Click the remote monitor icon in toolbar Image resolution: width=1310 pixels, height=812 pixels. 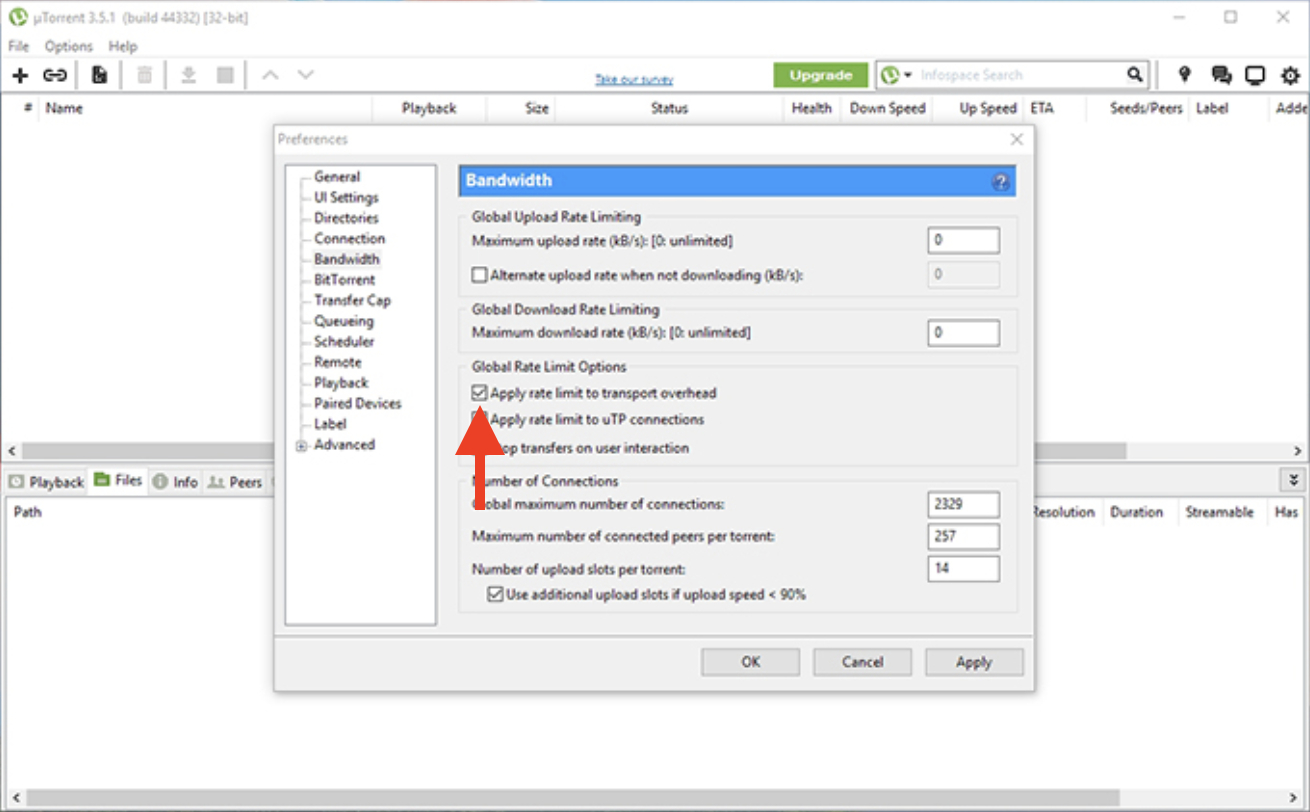1255,75
